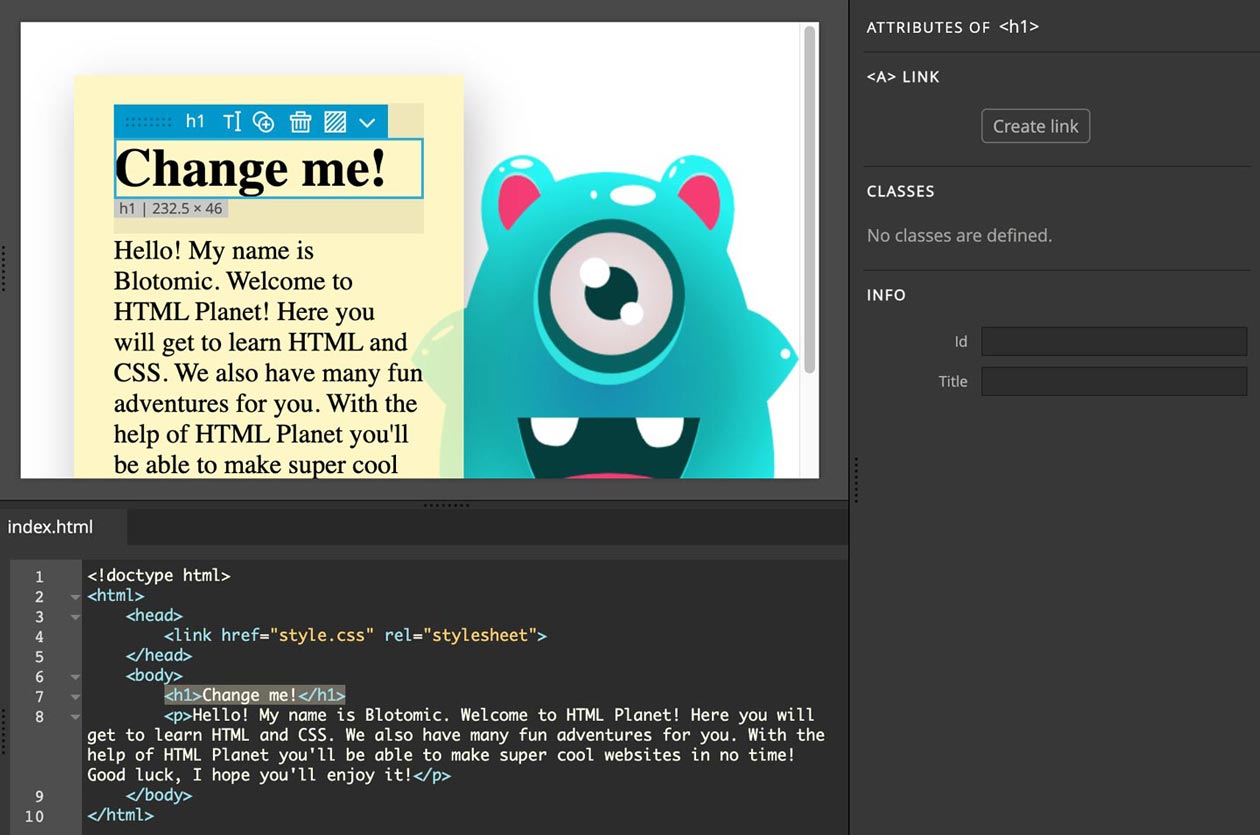Switch to the index.html tab
Image resolution: width=1260 pixels, height=835 pixels.
[x=51, y=527]
